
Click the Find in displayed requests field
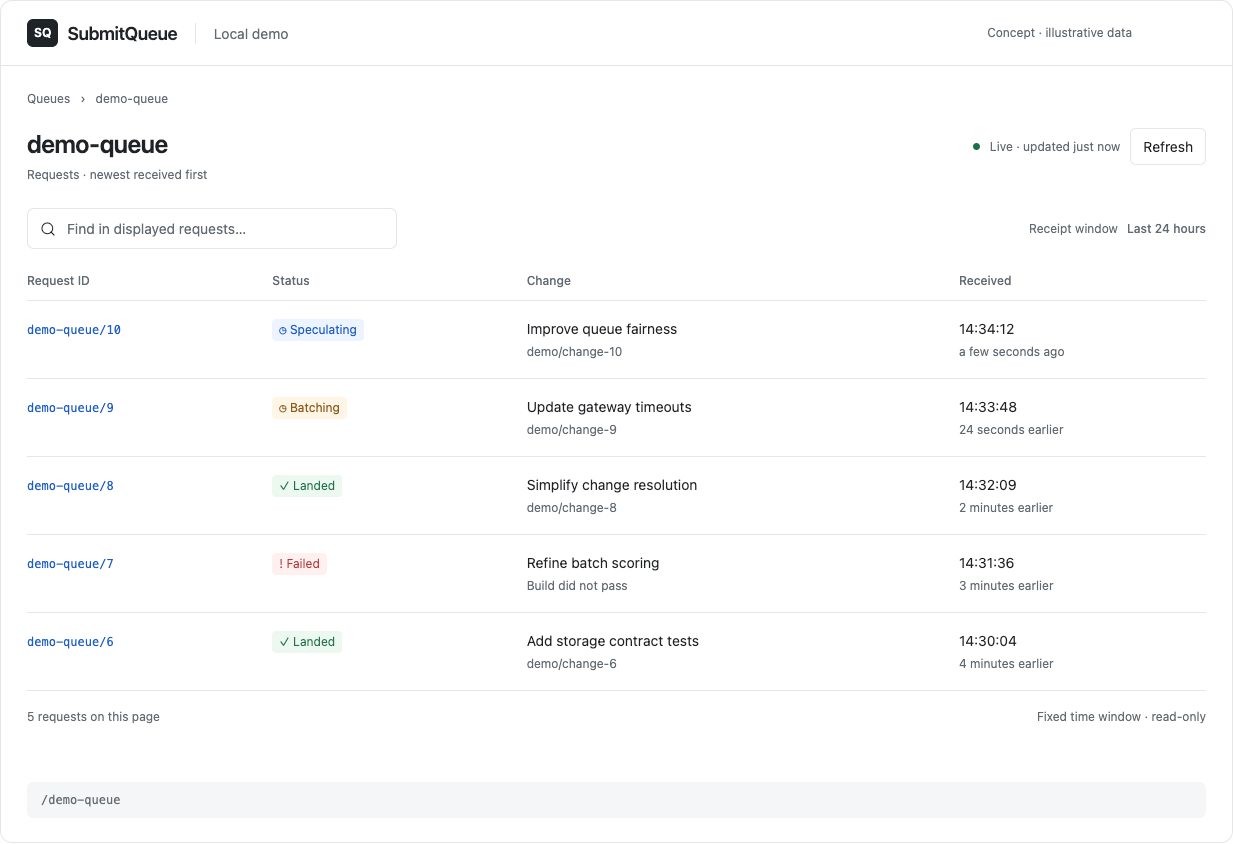pos(212,229)
